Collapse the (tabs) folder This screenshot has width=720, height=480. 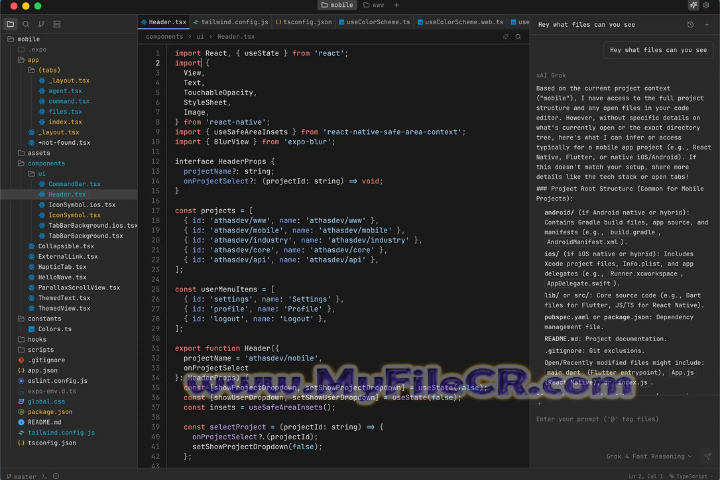tap(44, 70)
